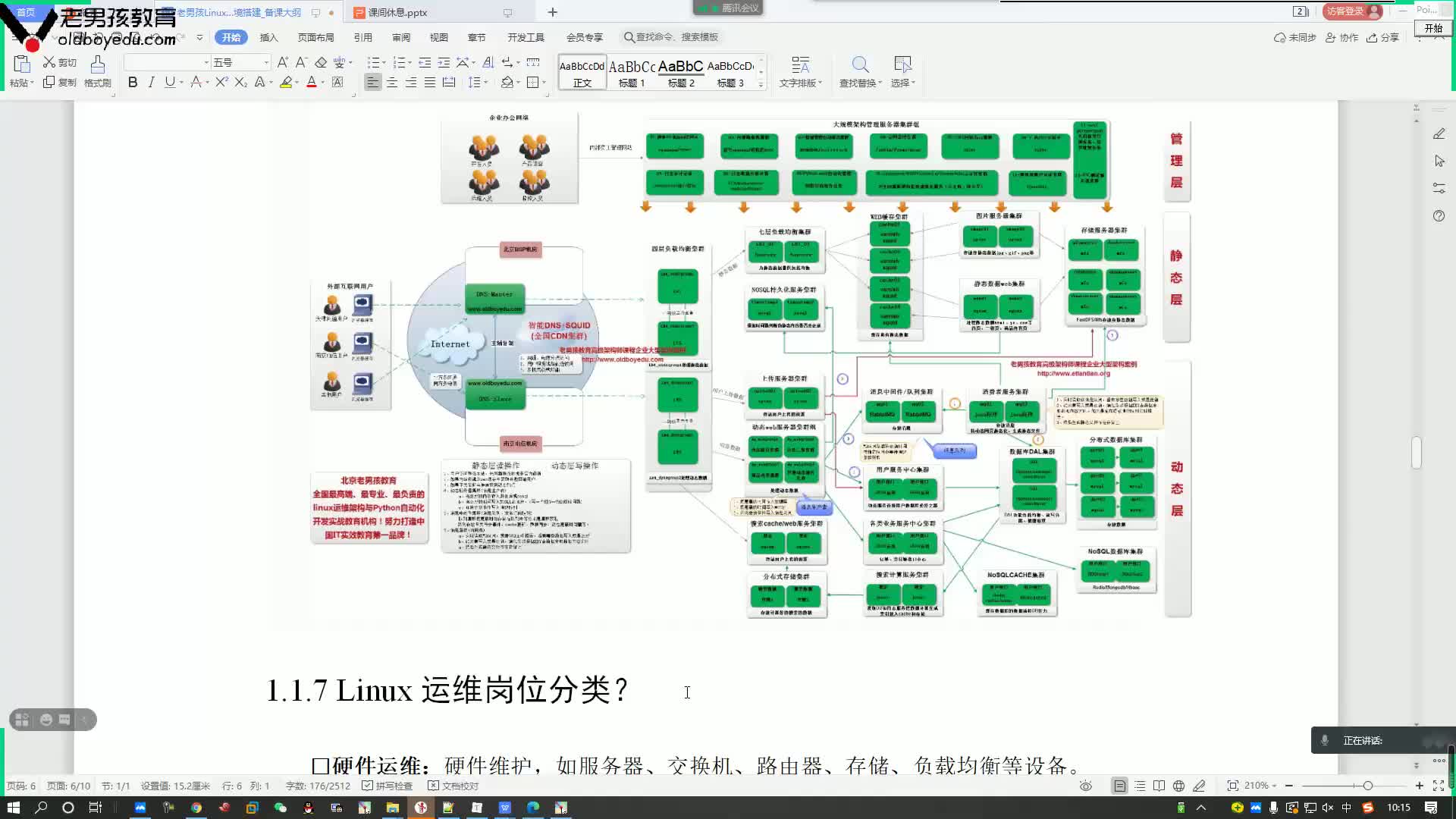1456x819 pixels.
Task: Apply distributed alignment
Action: coord(449,82)
